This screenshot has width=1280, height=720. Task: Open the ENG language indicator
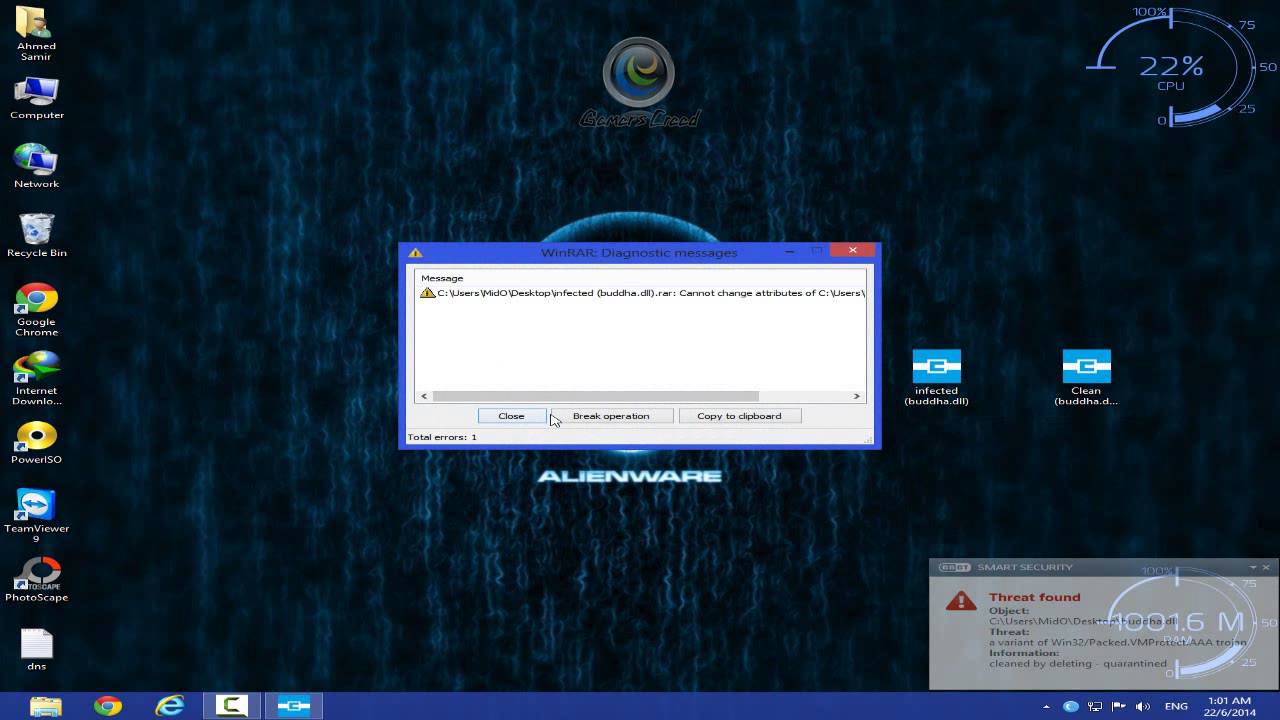[1176, 706]
